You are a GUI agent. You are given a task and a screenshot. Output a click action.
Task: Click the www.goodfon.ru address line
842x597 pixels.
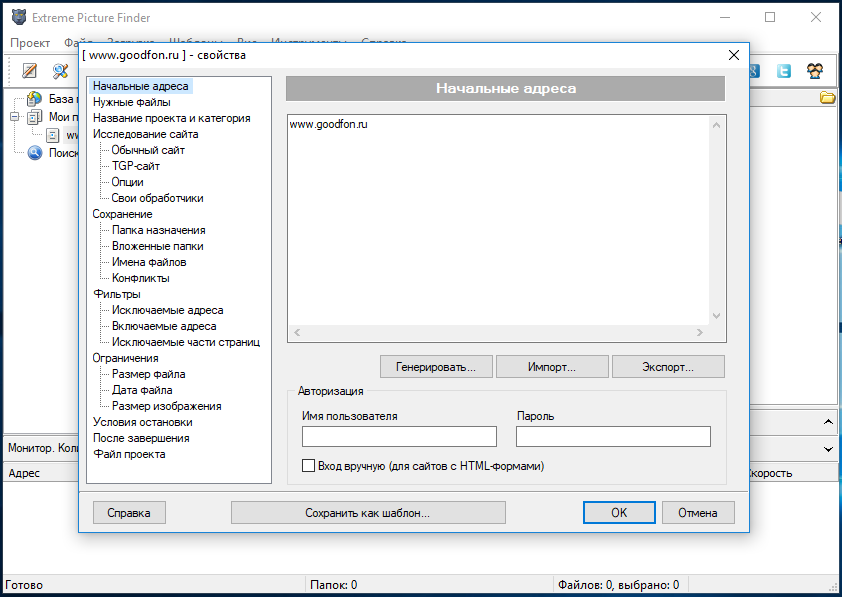(329, 124)
